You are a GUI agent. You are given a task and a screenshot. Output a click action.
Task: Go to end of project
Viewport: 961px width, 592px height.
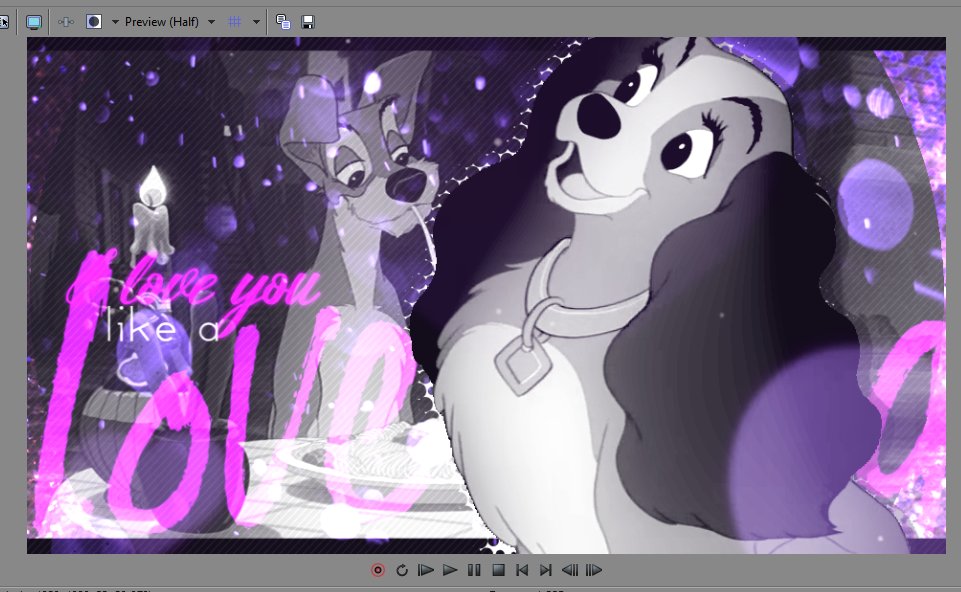545,570
